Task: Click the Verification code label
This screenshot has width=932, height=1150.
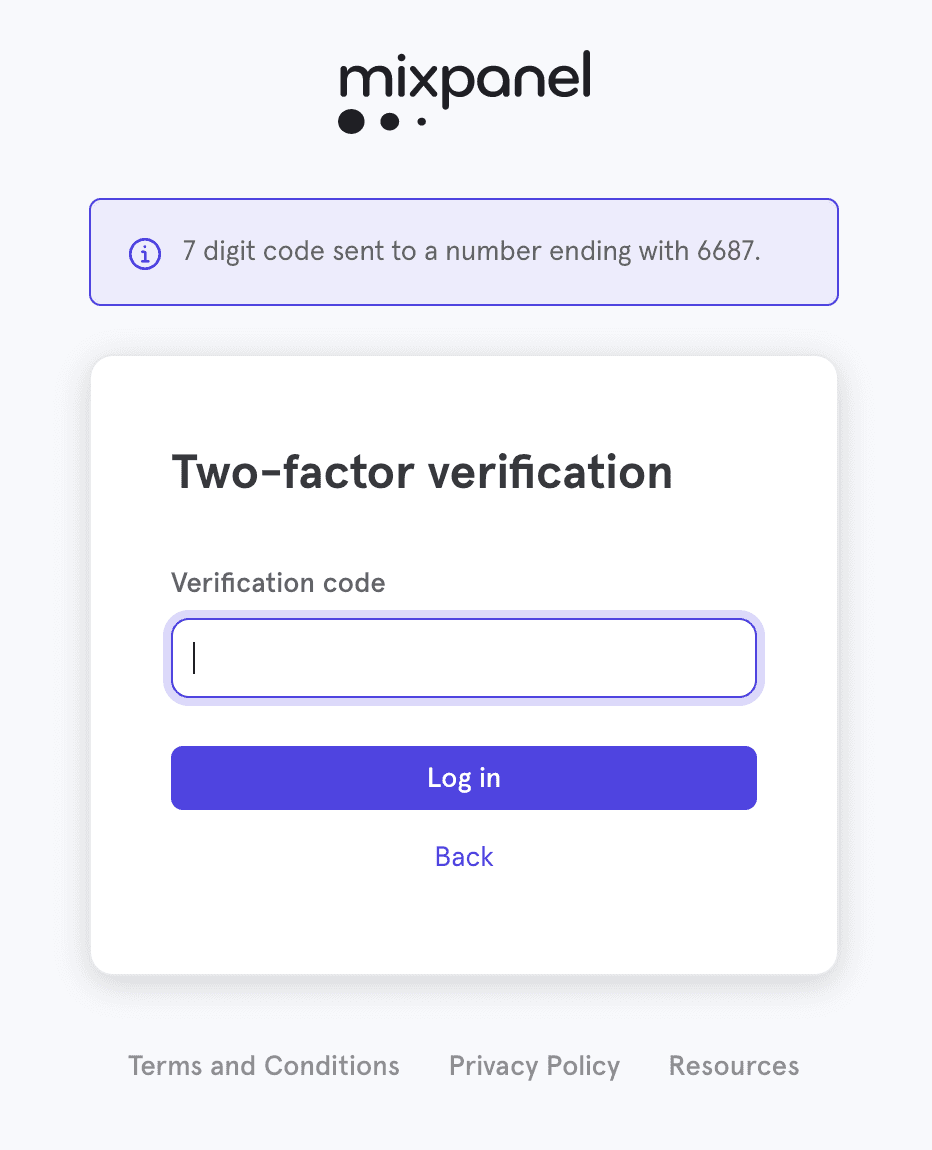Action: click(x=278, y=583)
